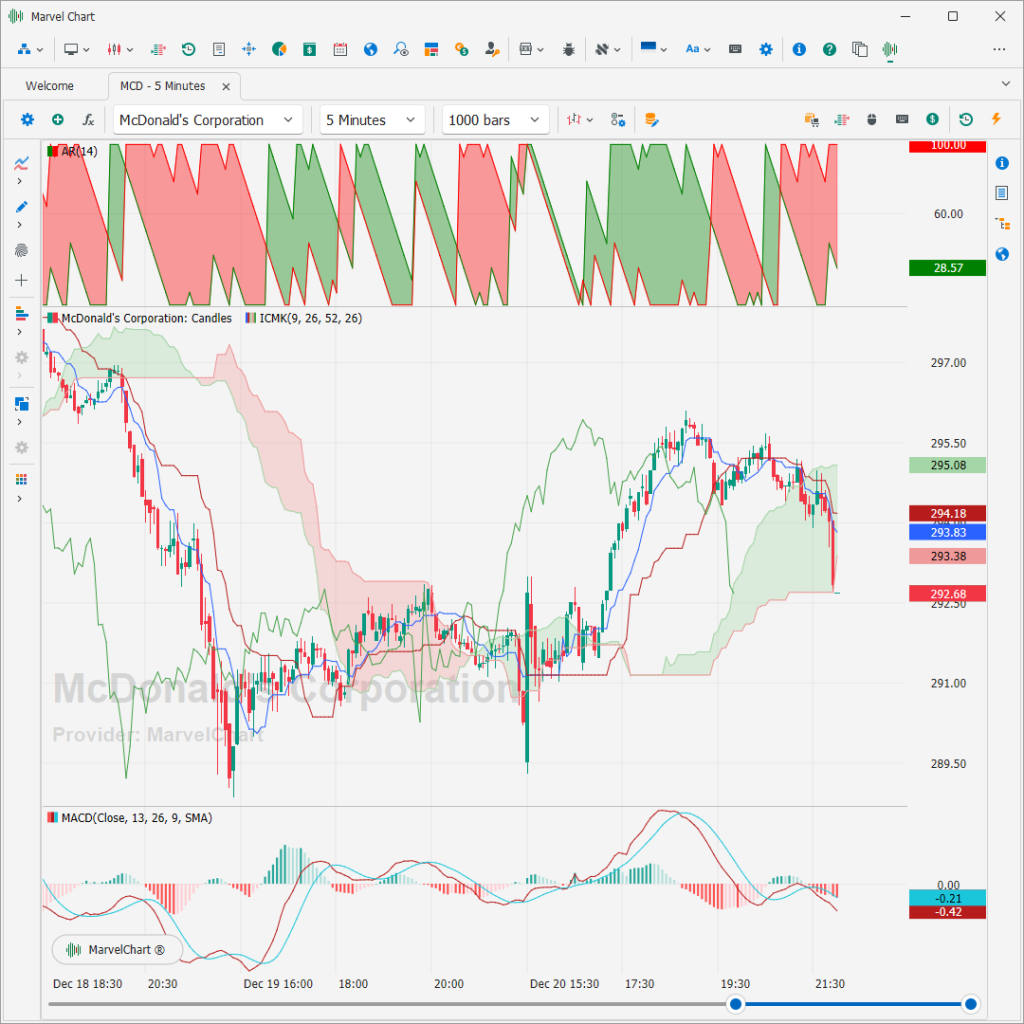
Task: Click McDonald's Corporation: Candles legend
Action: point(139,318)
